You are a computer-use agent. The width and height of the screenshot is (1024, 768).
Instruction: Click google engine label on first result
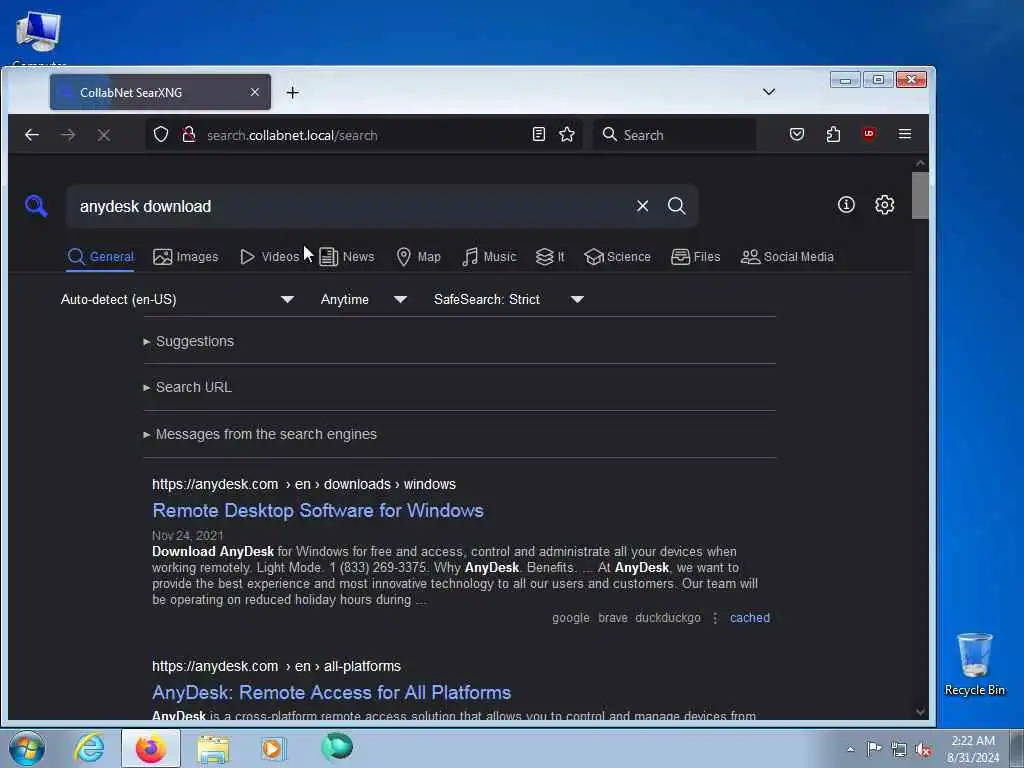click(x=571, y=618)
